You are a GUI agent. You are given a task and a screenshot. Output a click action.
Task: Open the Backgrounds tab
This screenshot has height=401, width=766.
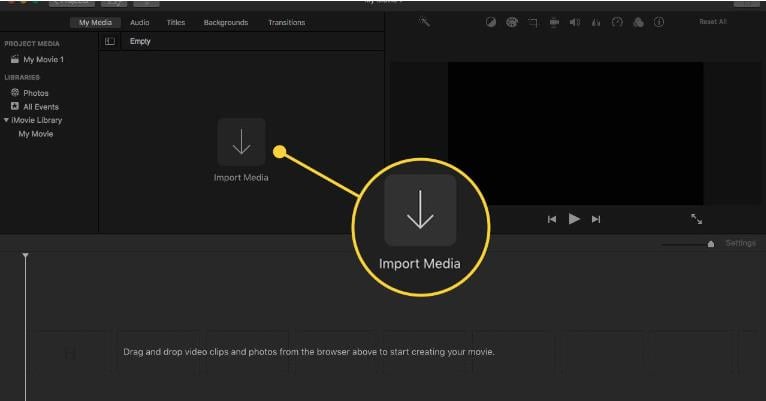point(226,22)
